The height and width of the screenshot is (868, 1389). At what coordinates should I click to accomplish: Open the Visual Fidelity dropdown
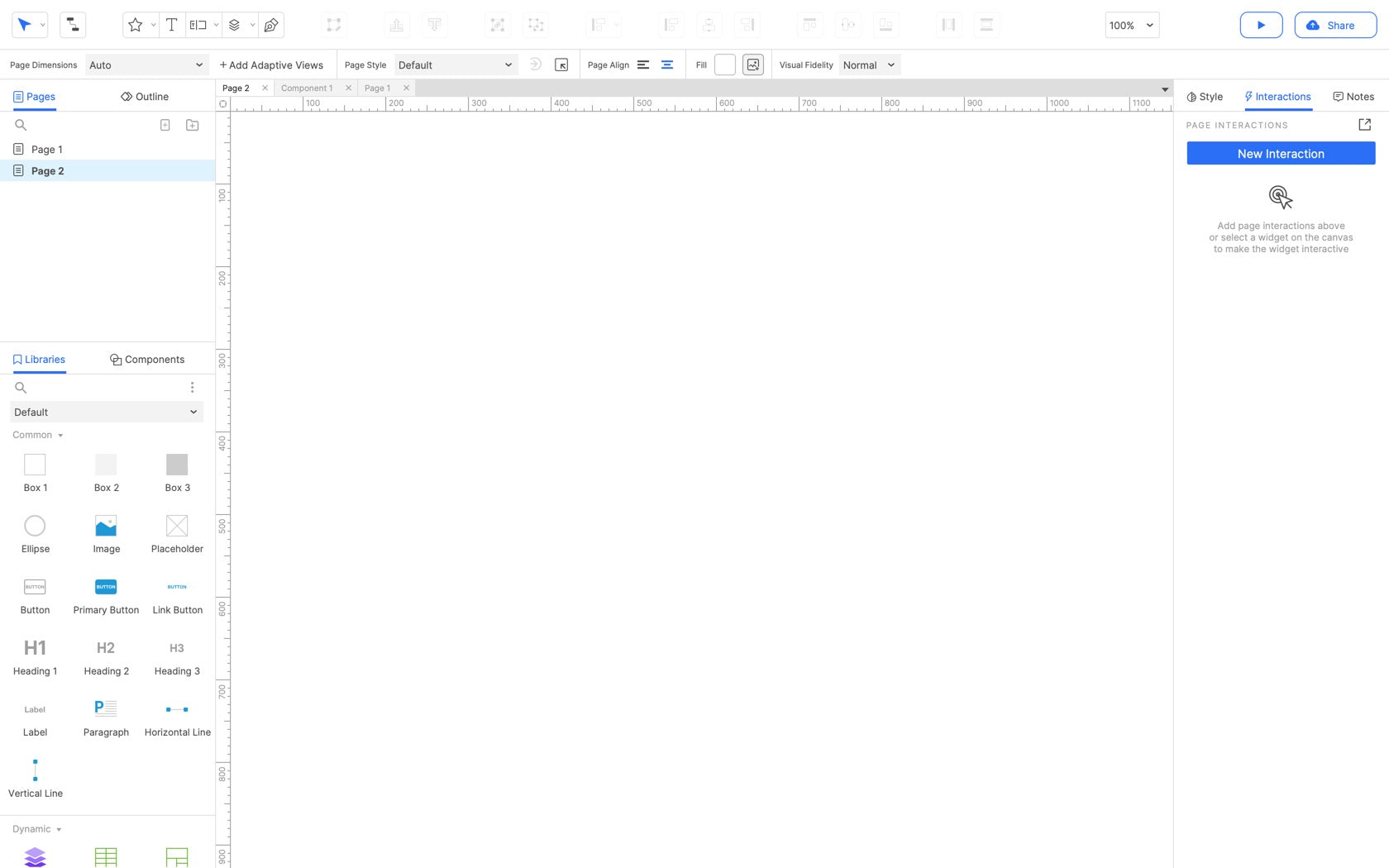click(869, 65)
